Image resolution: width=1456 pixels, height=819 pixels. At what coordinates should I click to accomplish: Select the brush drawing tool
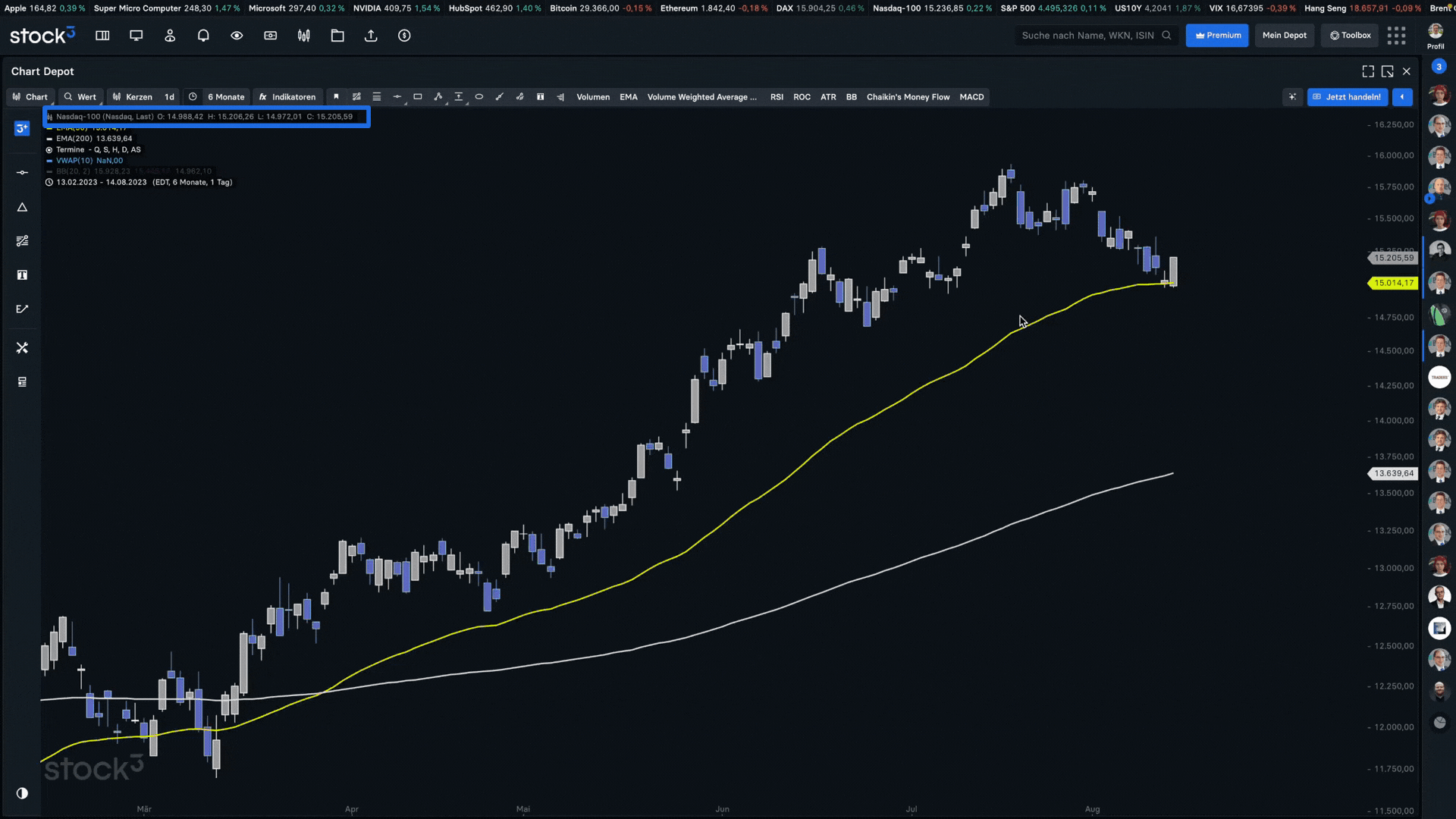click(x=499, y=97)
